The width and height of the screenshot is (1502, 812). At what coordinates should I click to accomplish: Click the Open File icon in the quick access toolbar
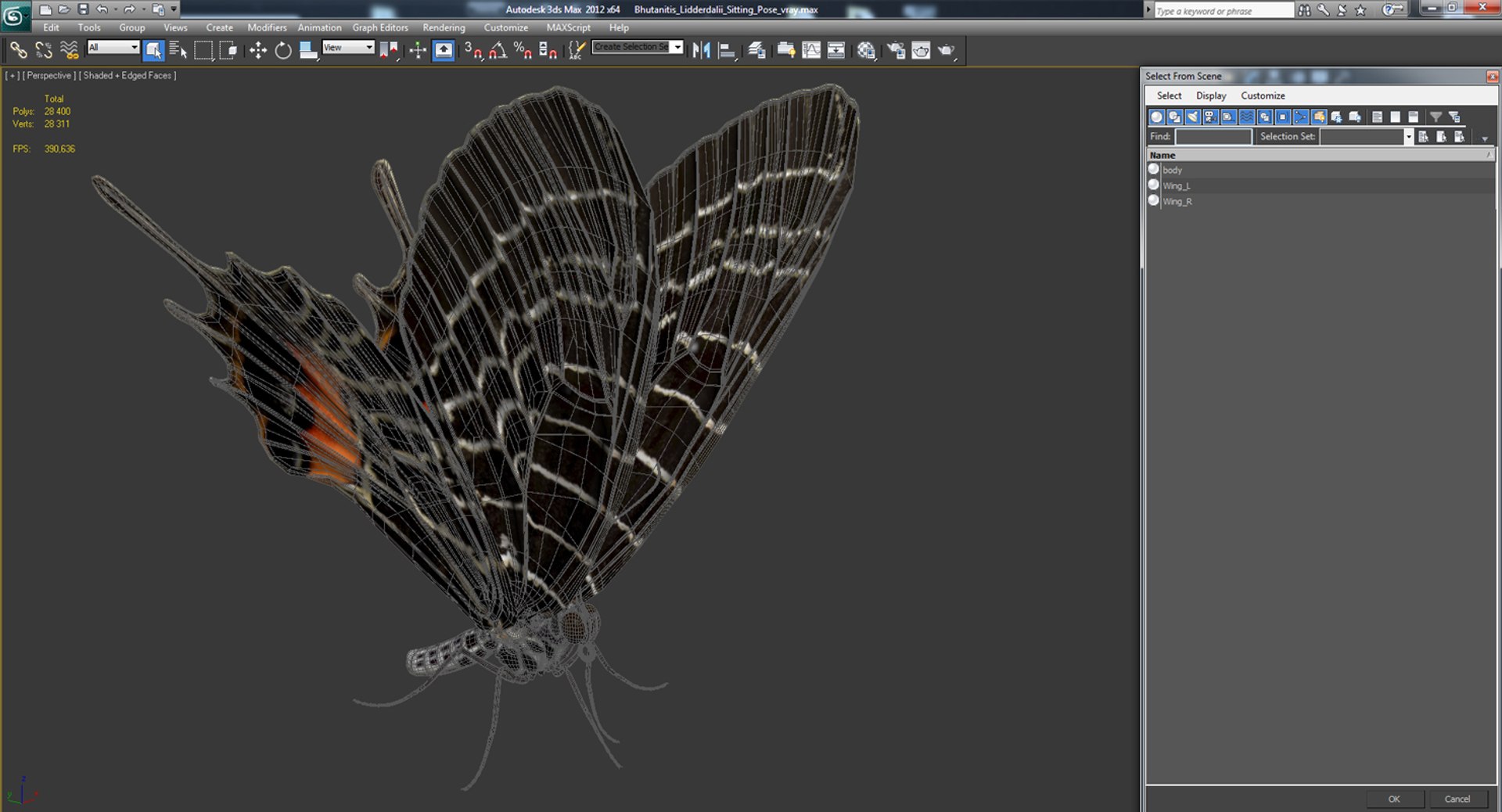64,9
